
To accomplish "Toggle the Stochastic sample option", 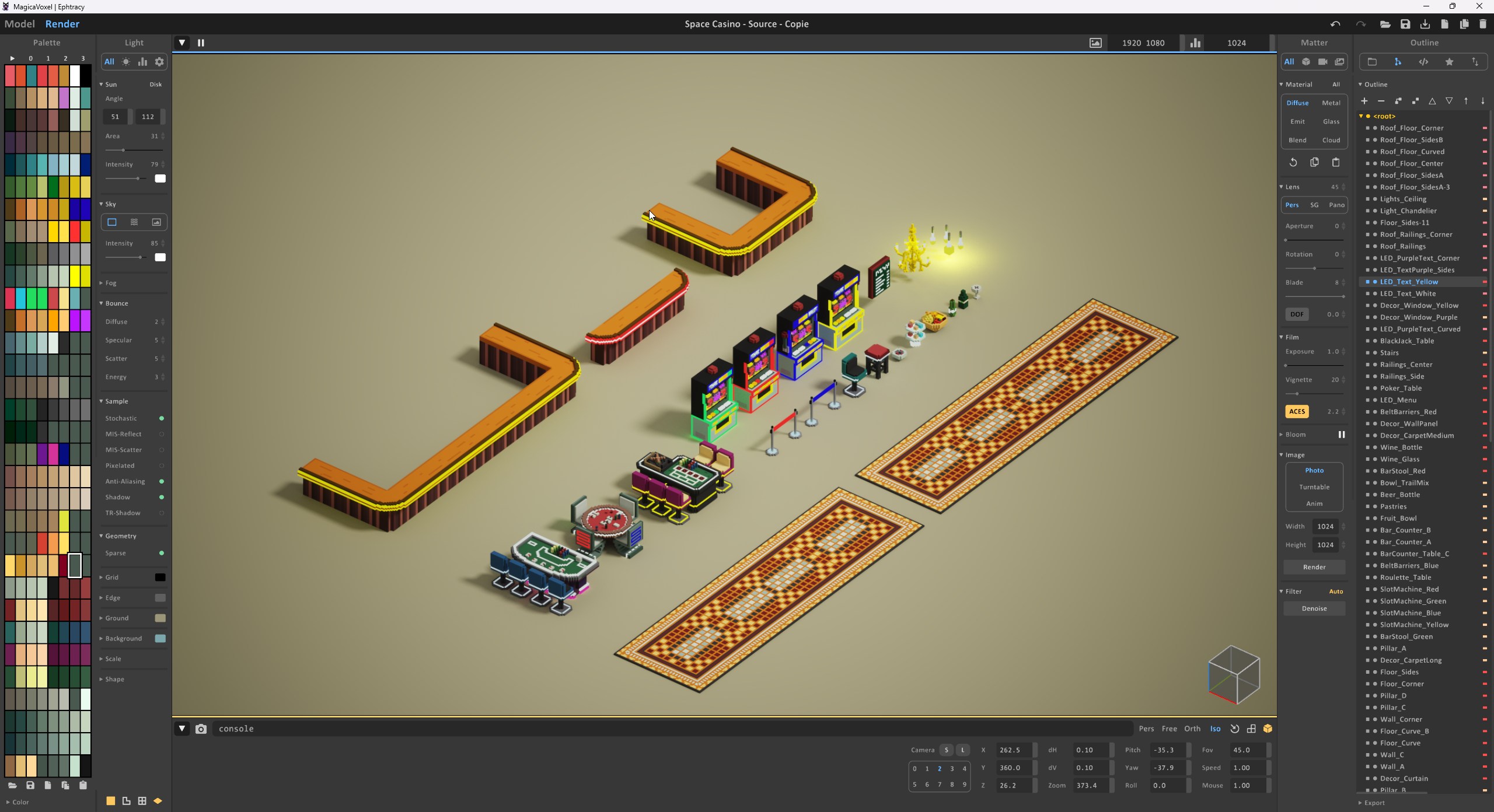I will pyautogui.click(x=162, y=418).
